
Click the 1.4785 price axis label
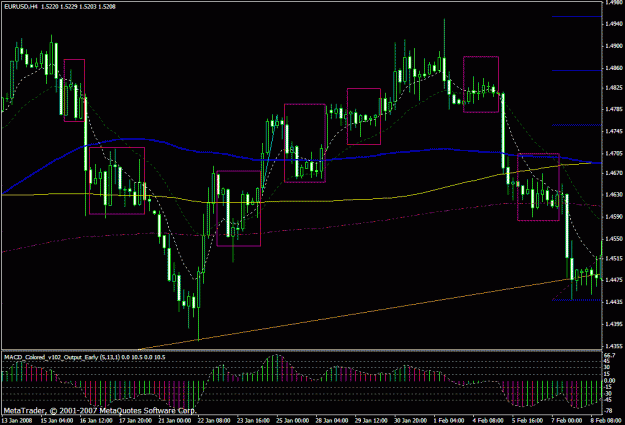614,109
